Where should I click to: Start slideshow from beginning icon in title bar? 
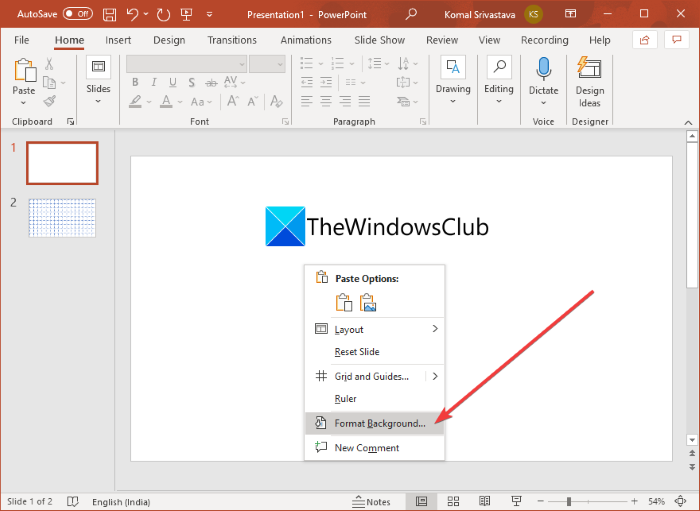[x=187, y=15]
